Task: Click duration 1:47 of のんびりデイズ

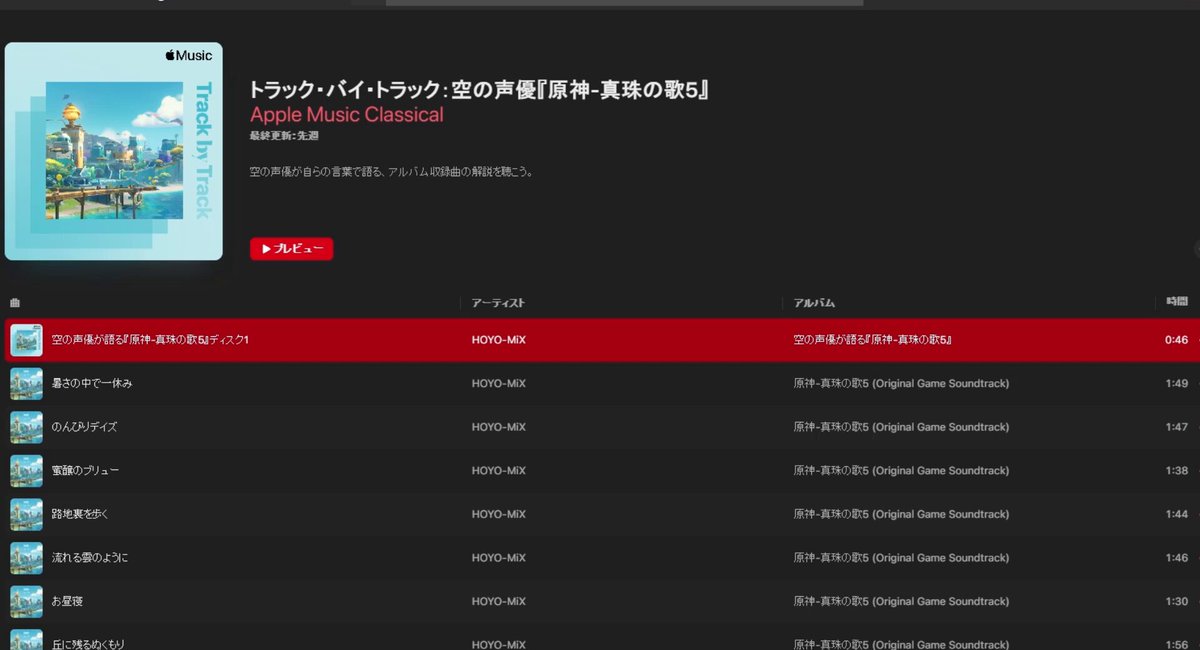Action: 1177,427
